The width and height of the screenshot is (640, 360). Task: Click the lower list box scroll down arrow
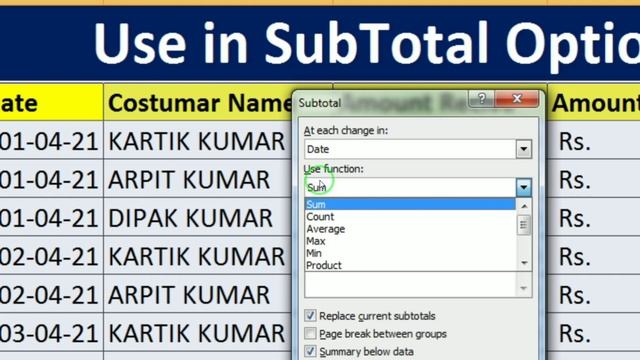pyautogui.click(x=524, y=289)
